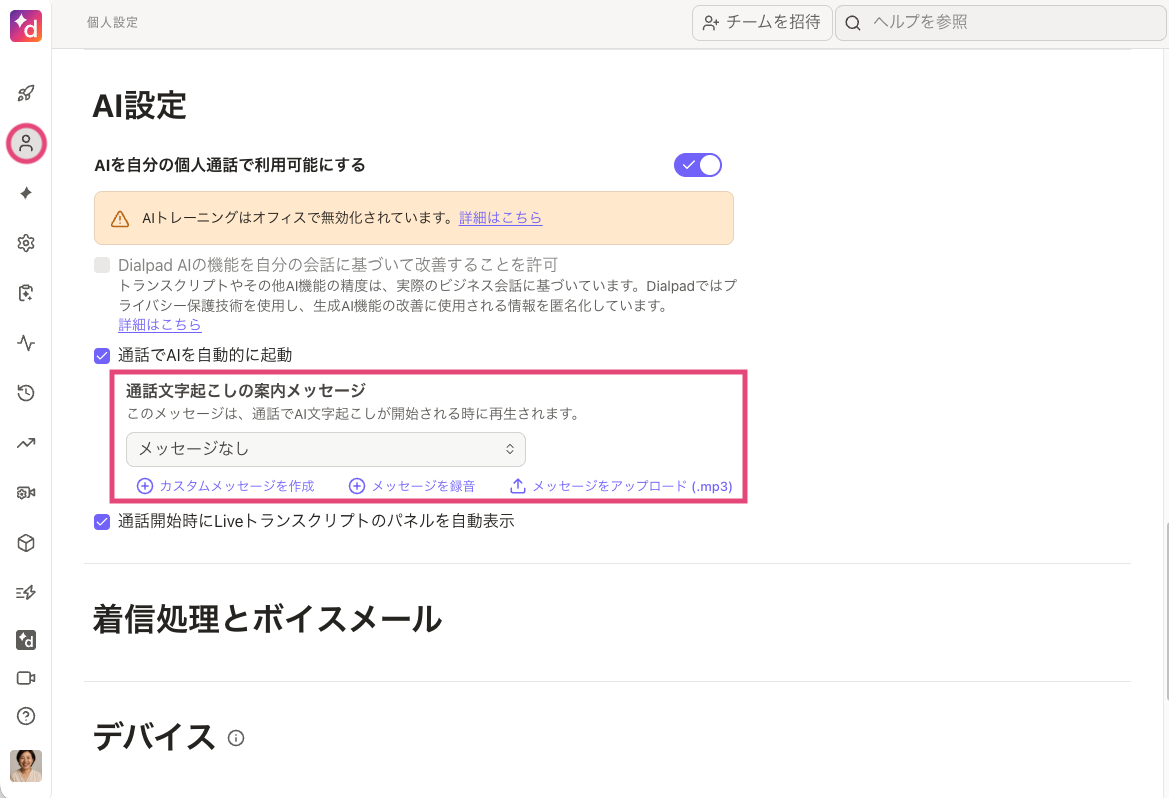Expand the デバイス section heading
Screen dimensions: 1169x798
coord(154,738)
